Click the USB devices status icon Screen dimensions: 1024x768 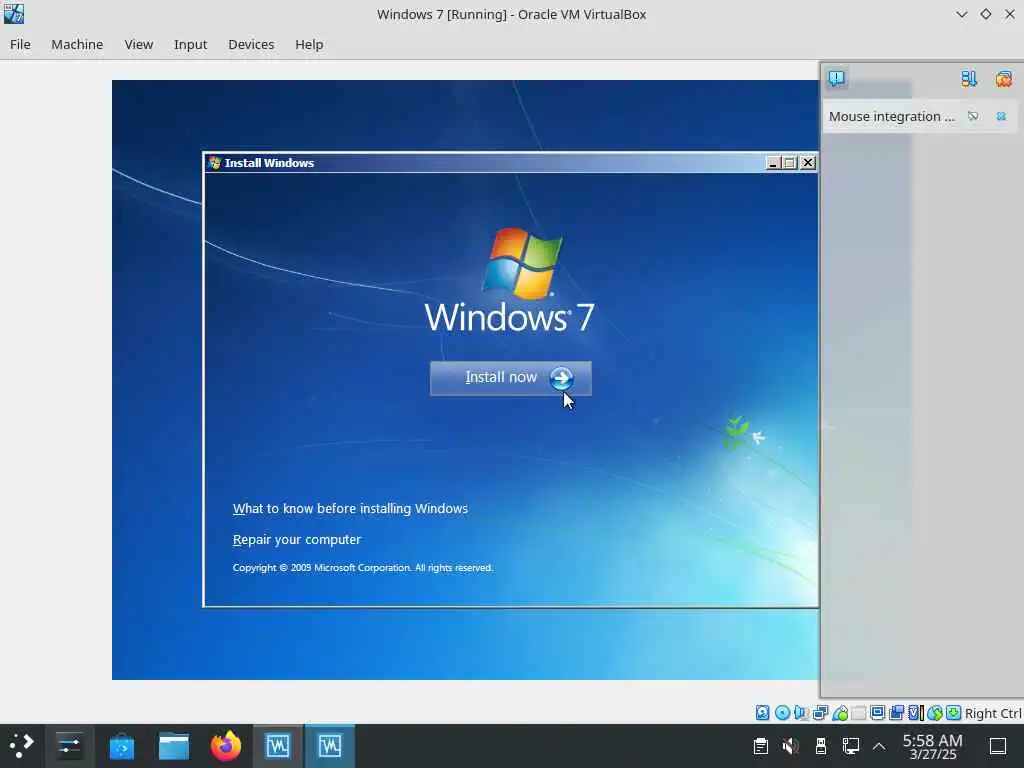pos(840,712)
